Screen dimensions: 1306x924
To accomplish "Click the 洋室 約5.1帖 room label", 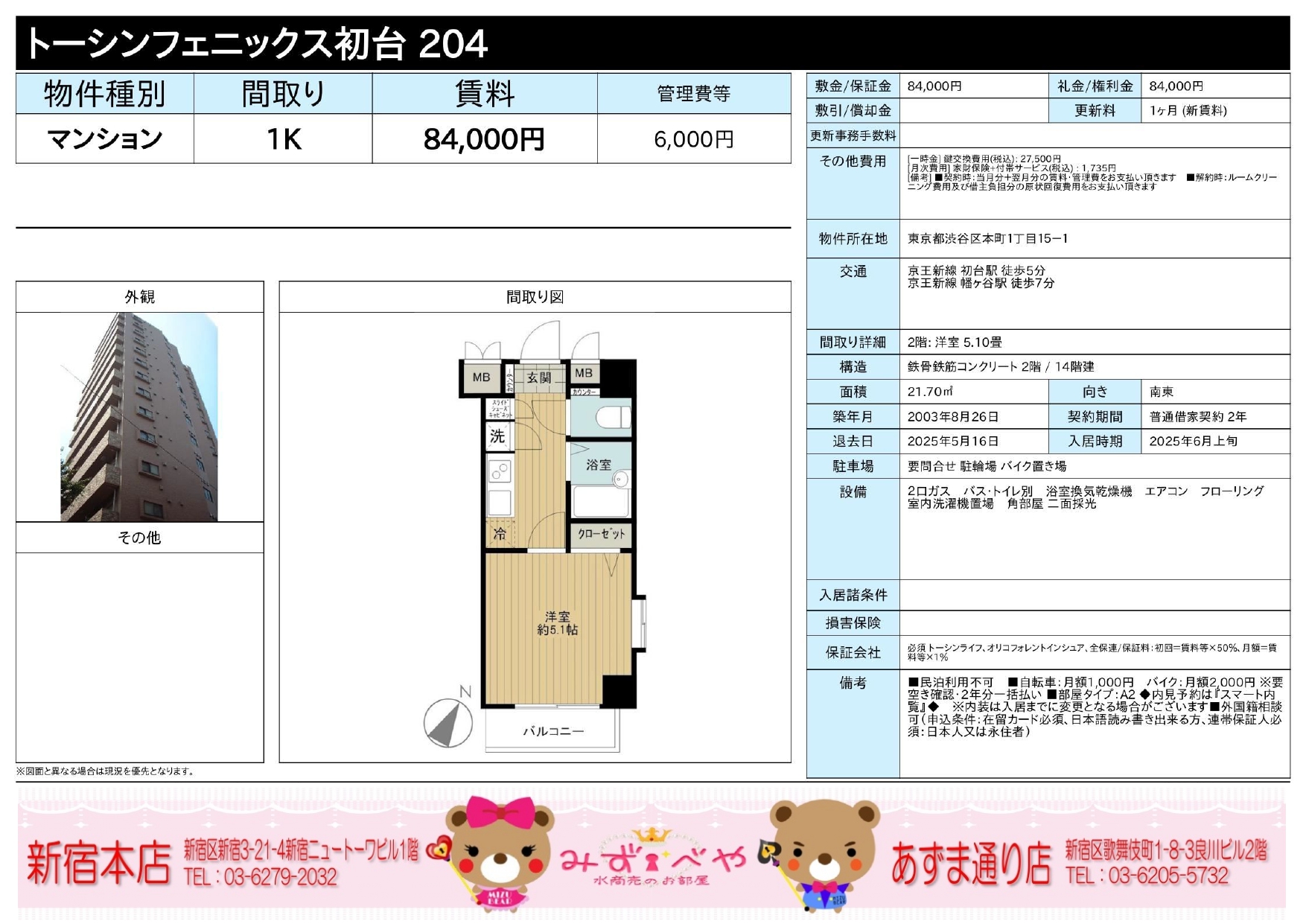I will pos(557,623).
